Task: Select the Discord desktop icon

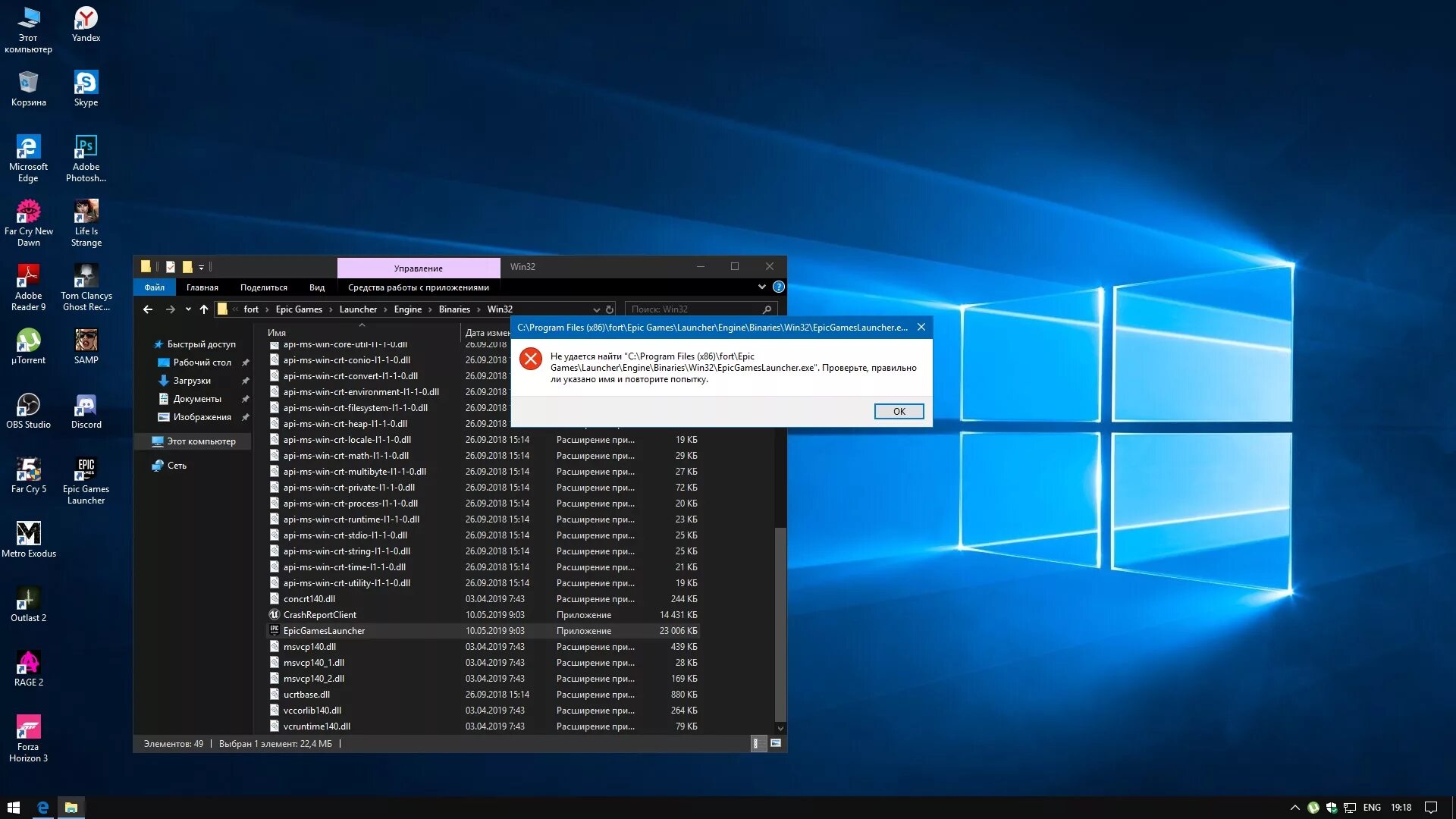Action: coord(86,411)
